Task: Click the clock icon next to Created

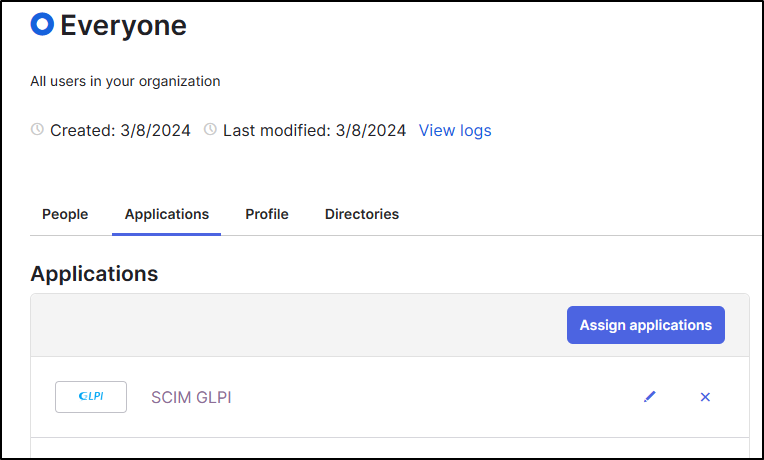Action: click(38, 130)
